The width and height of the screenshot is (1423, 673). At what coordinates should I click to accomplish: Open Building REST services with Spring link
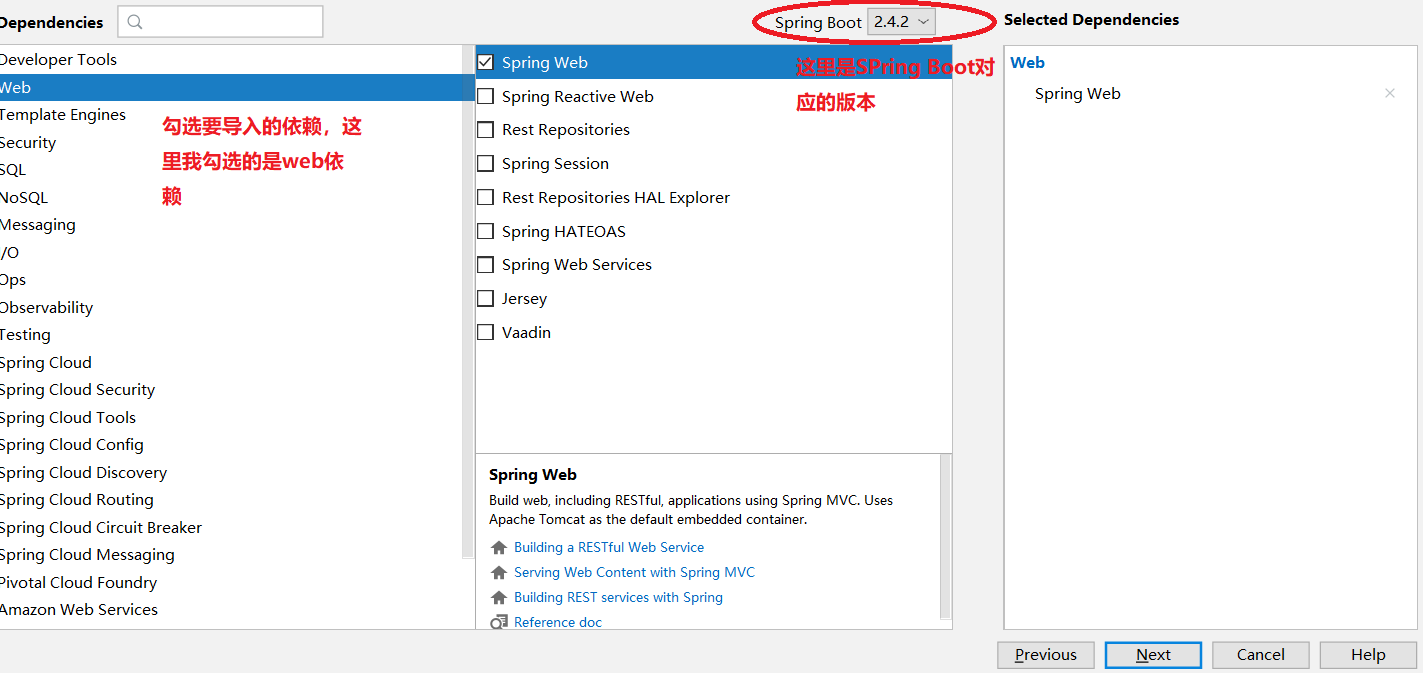618,598
